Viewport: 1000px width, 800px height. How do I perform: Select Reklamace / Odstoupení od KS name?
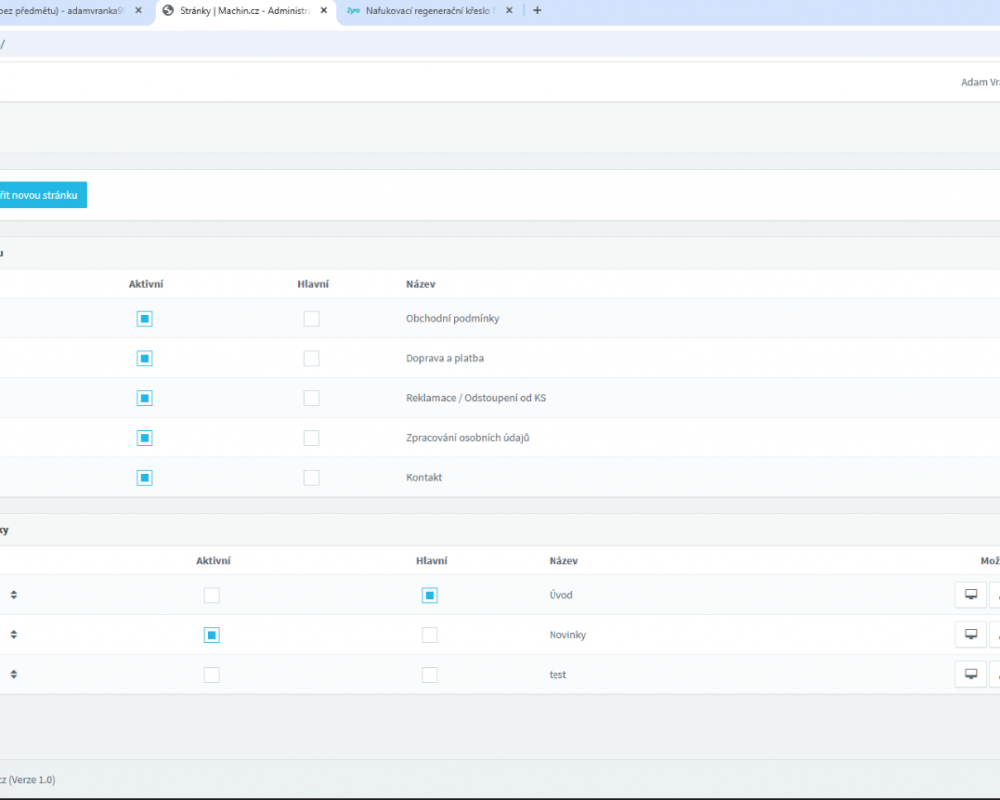[476, 397]
